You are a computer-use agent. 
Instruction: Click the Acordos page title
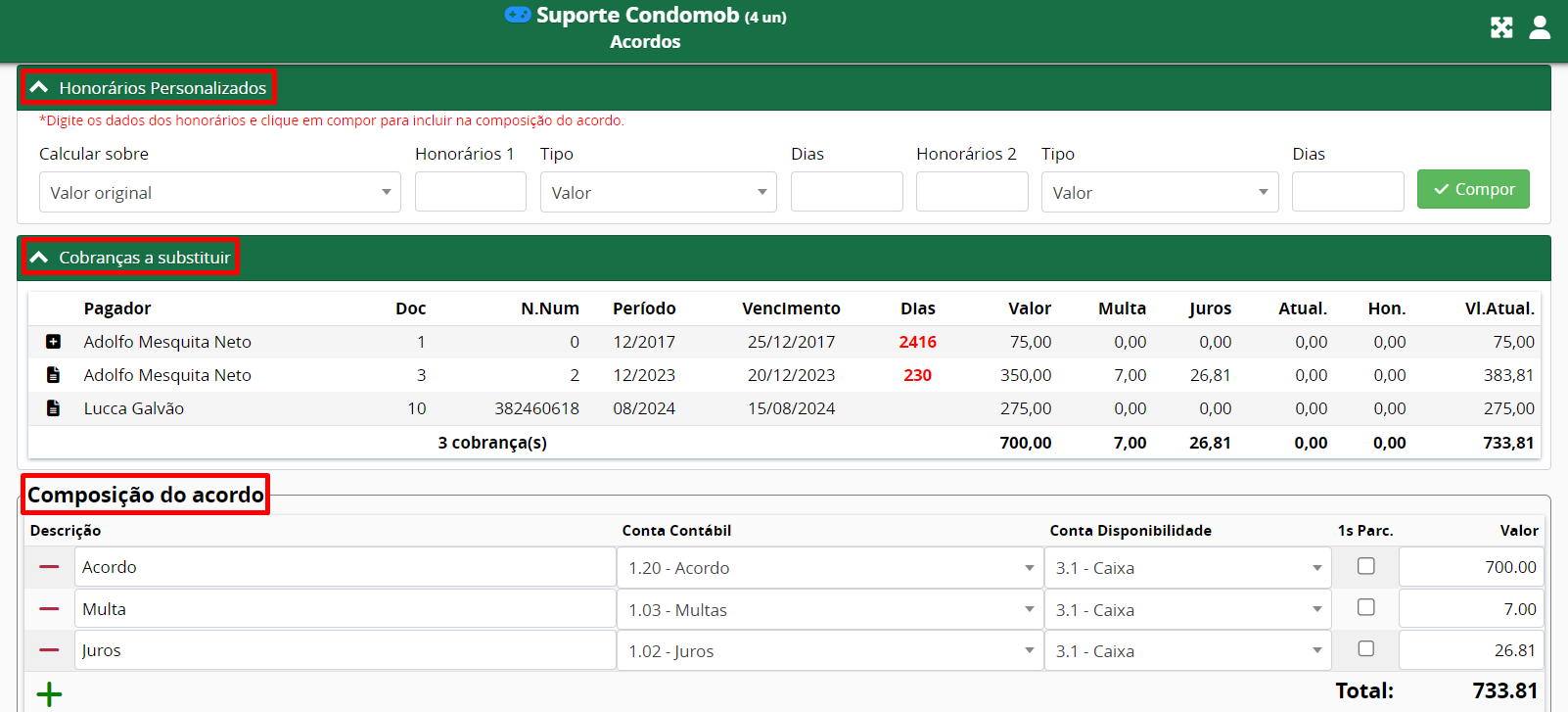(x=645, y=41)
